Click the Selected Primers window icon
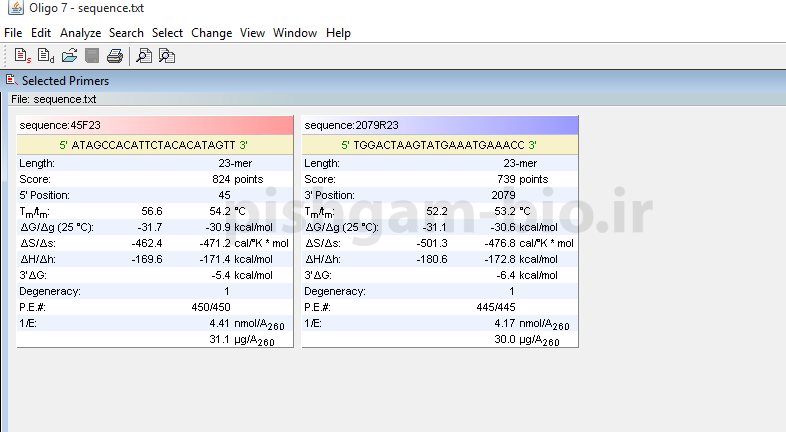 coord(11,80)
